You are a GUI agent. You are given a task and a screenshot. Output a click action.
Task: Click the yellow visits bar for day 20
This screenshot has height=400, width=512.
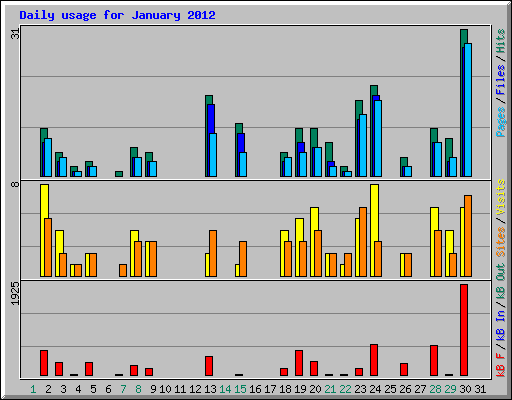click(314, 219)
